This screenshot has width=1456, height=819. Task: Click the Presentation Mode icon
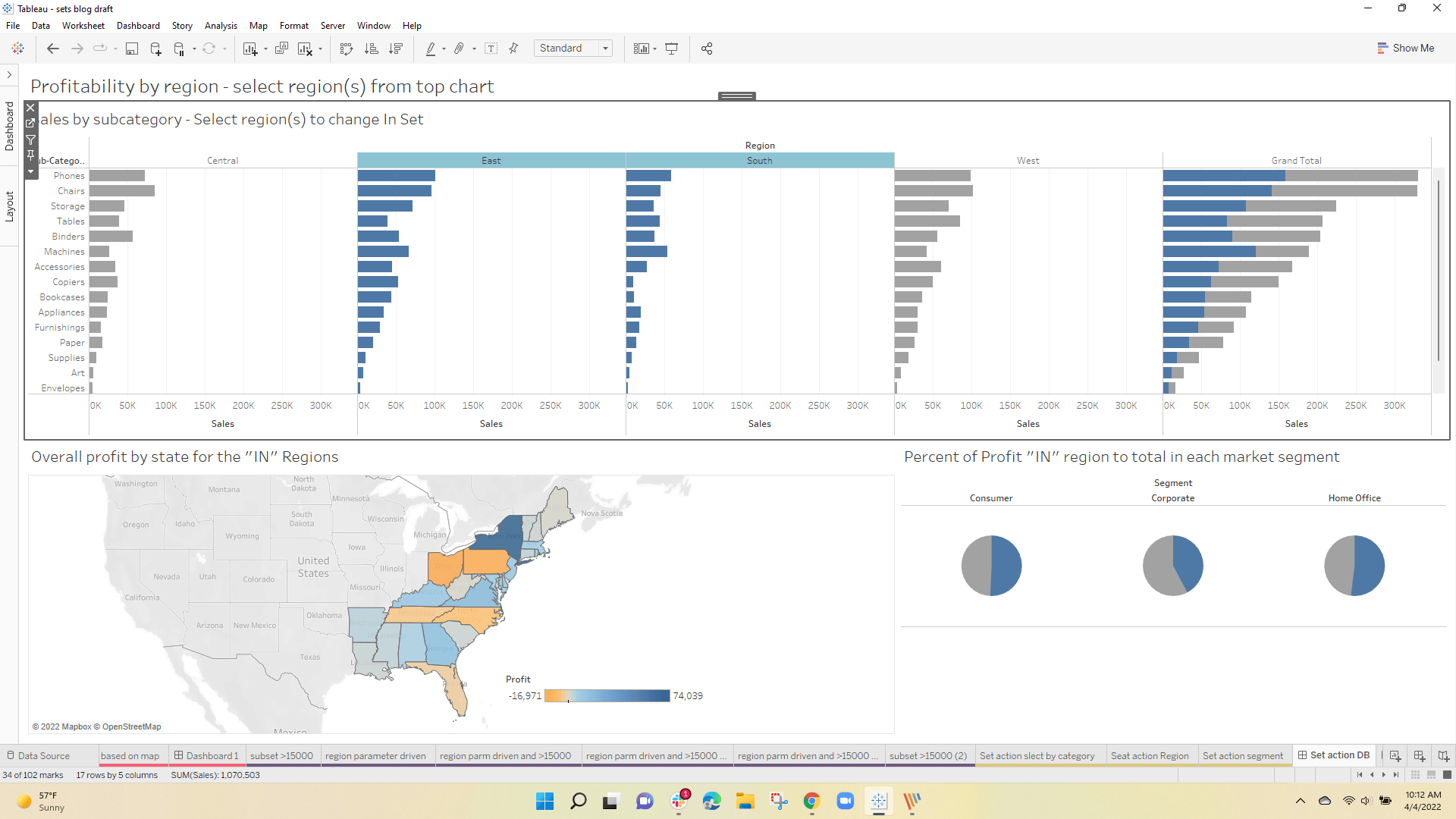671,49
